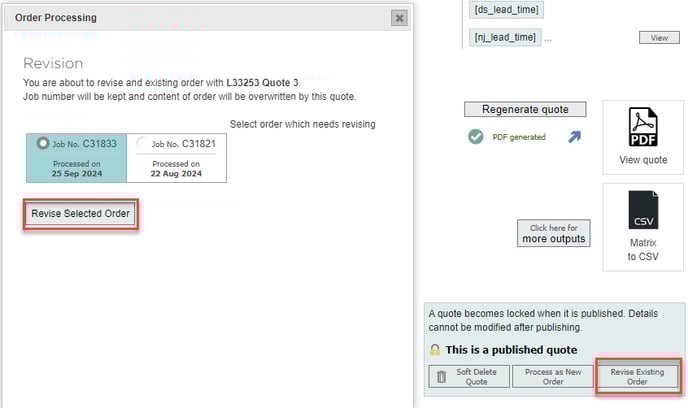This screenshot has height=408, width=688.
Task: Select Job No. C31833 radio button
Action: 43,144
